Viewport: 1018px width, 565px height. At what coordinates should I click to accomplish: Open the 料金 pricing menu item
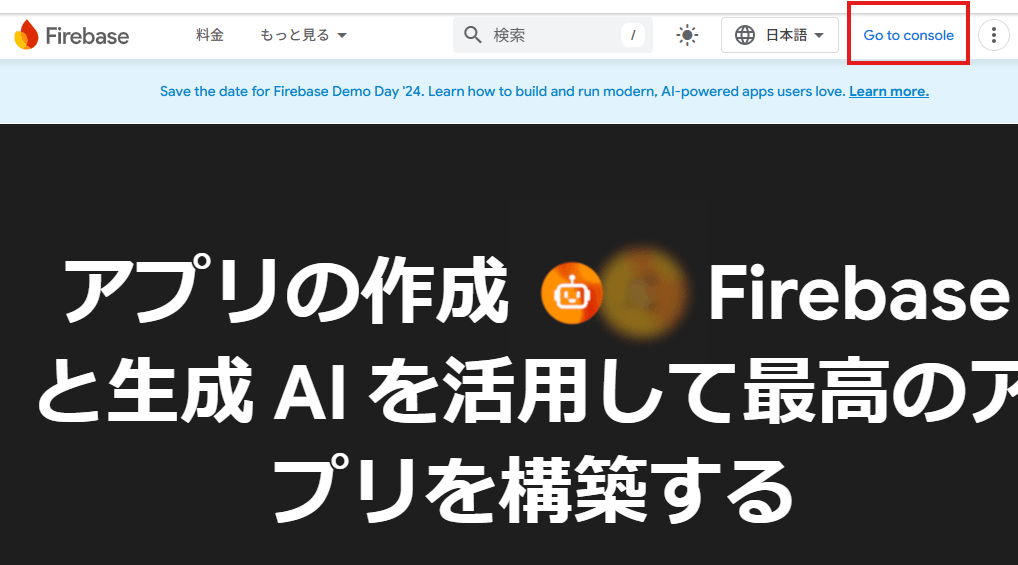click(x=210, y=35)
